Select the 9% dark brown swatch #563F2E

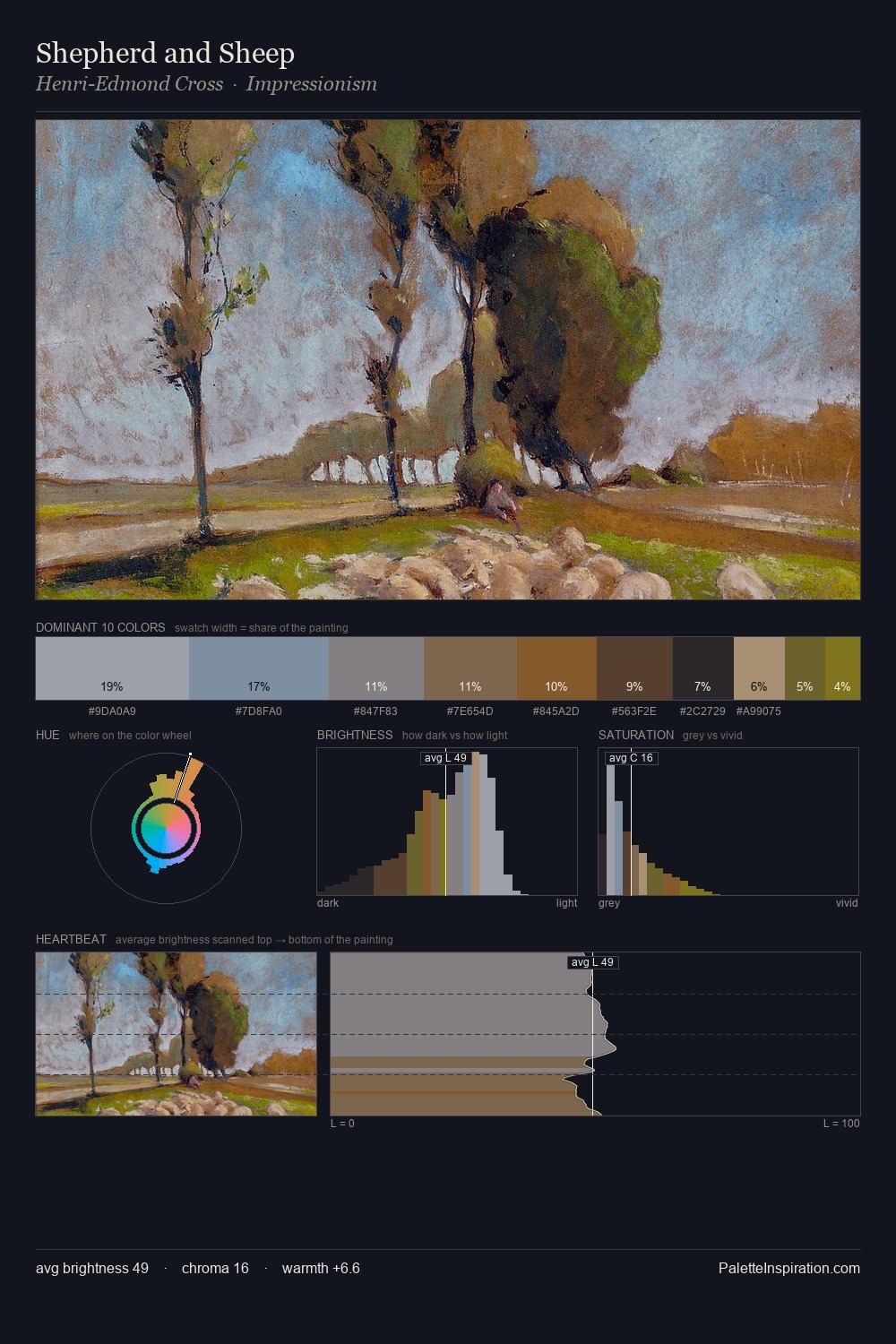(634, 668)
